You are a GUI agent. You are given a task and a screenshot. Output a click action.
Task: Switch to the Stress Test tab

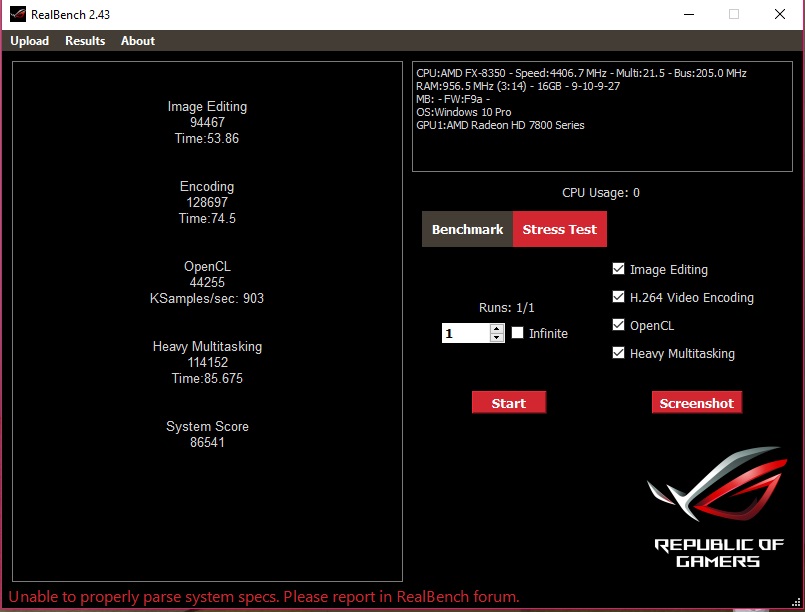click(559, 229)
